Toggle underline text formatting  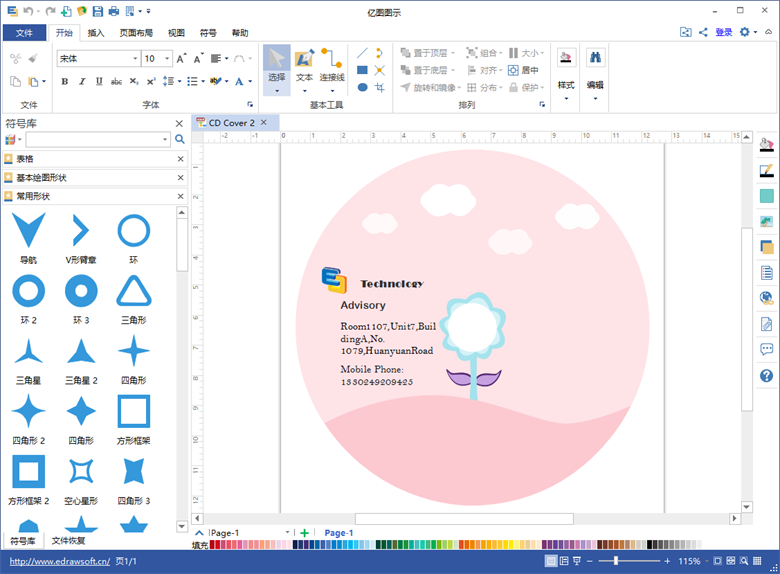tap(98, 81)
